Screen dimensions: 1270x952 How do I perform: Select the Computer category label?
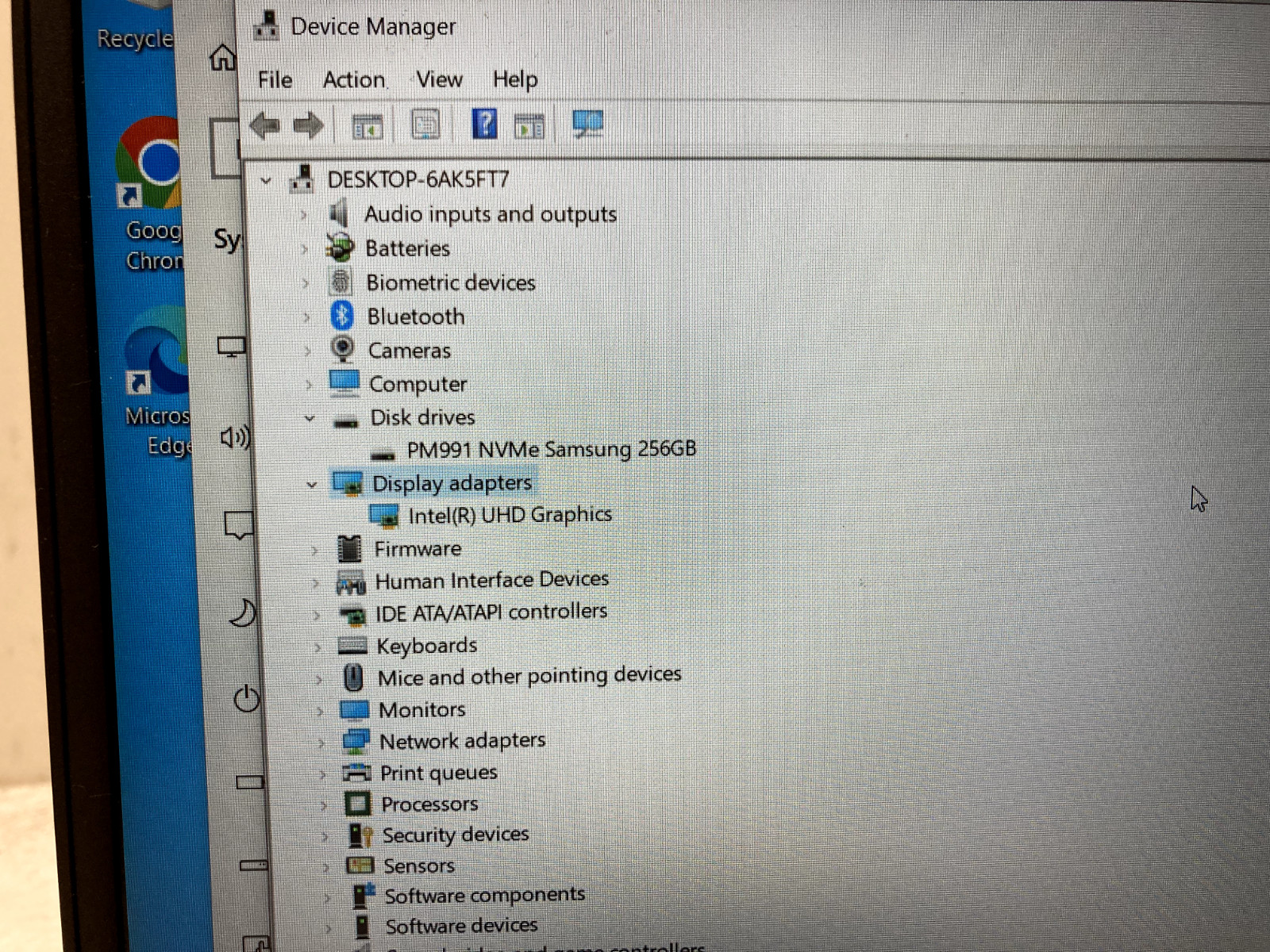click(418, 385)
